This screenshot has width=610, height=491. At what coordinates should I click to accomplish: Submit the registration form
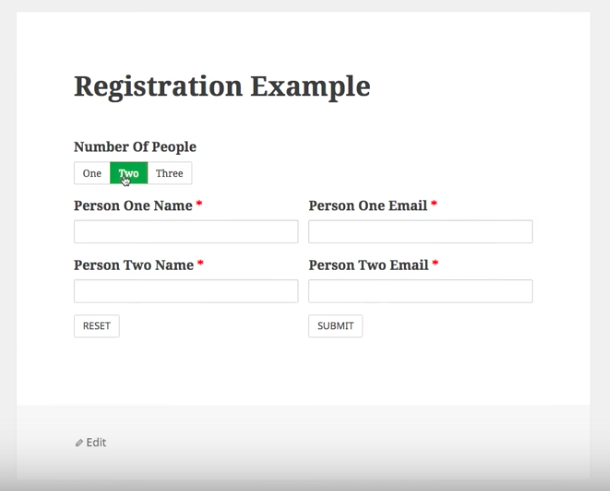click(335, 326)
